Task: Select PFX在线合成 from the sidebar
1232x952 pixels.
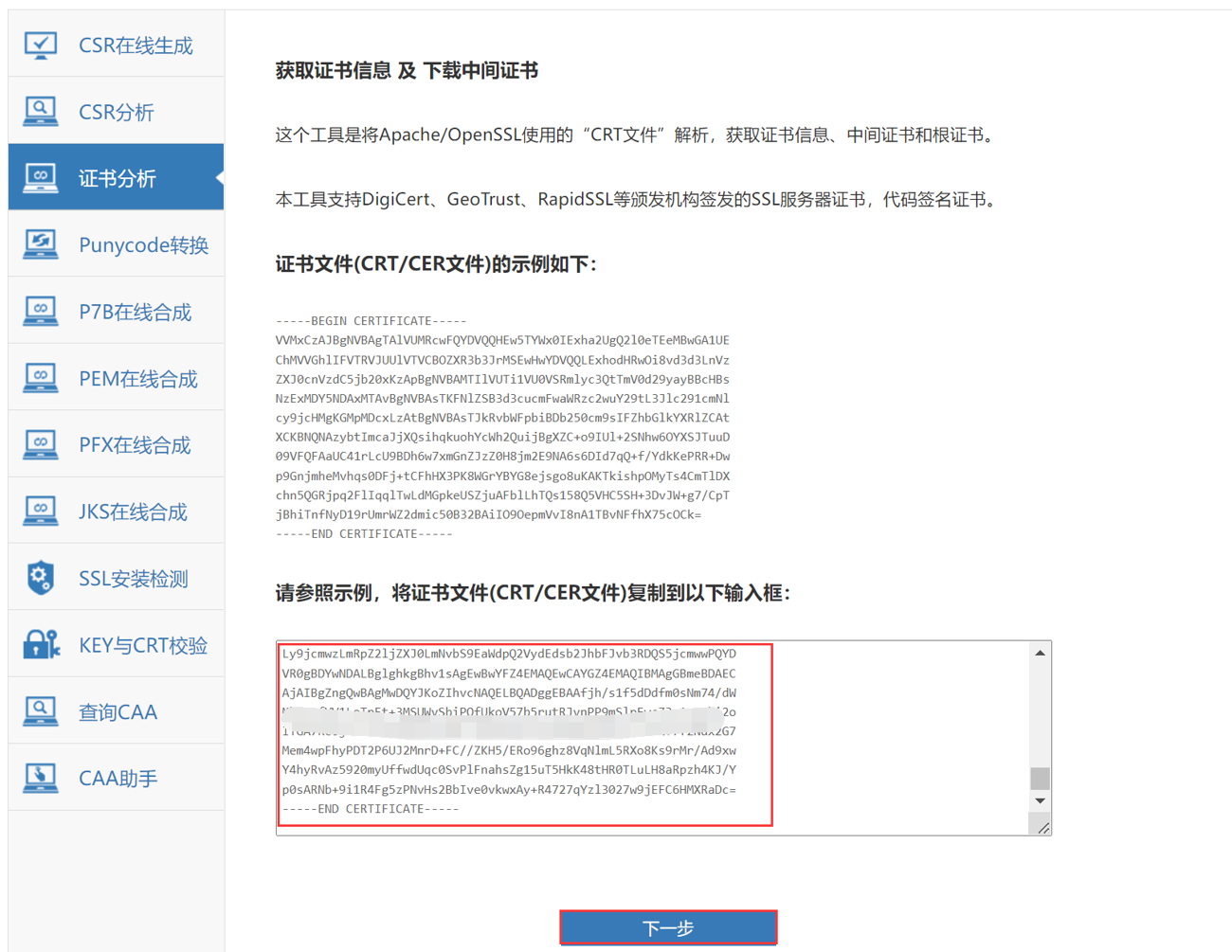Action: click(x=135, y=445)
